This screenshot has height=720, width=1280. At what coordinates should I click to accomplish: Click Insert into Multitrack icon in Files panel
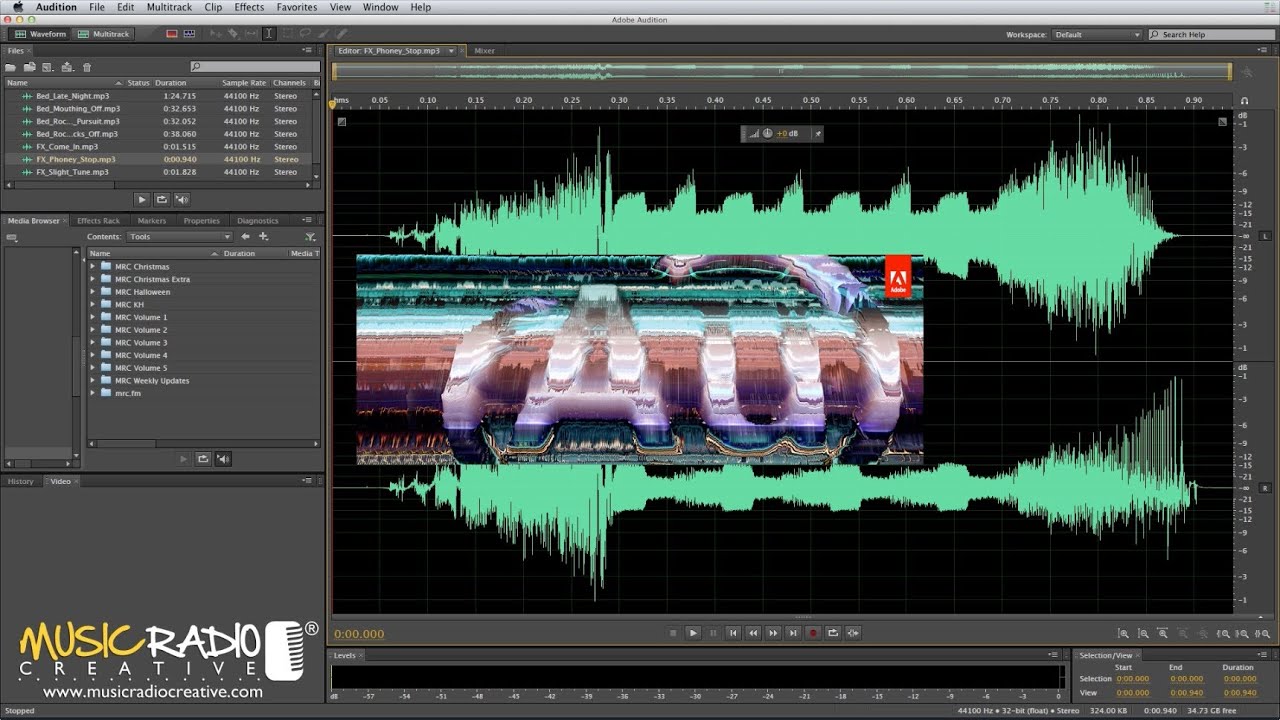pyautogui.click(x=67, y=67)
